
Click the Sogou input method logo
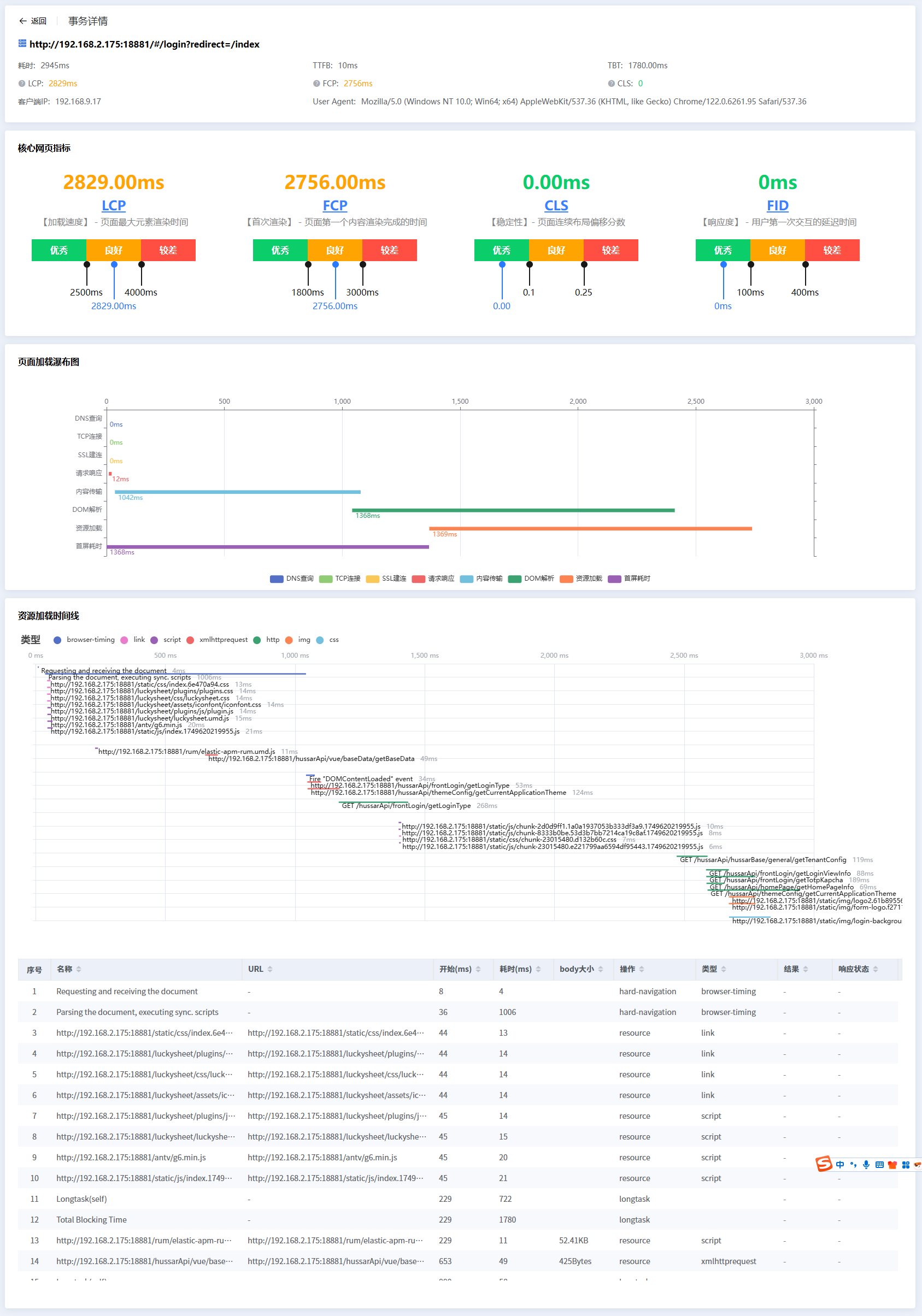[x=824, y=1164]
